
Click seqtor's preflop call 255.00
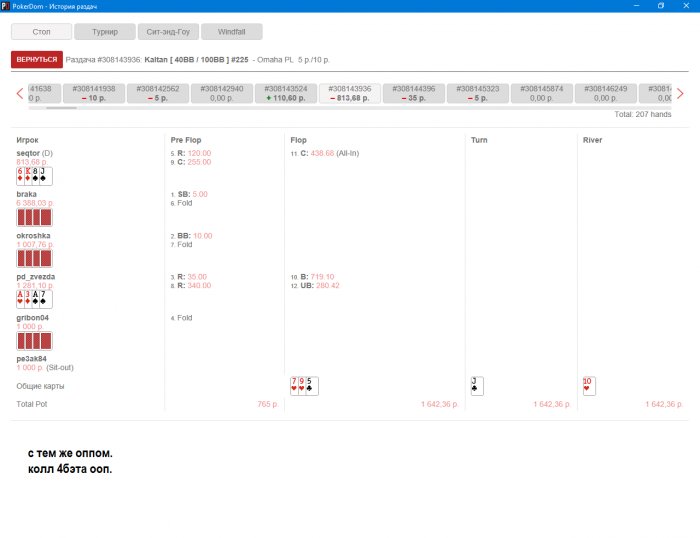pyautogui.click(x=191, y=162)
